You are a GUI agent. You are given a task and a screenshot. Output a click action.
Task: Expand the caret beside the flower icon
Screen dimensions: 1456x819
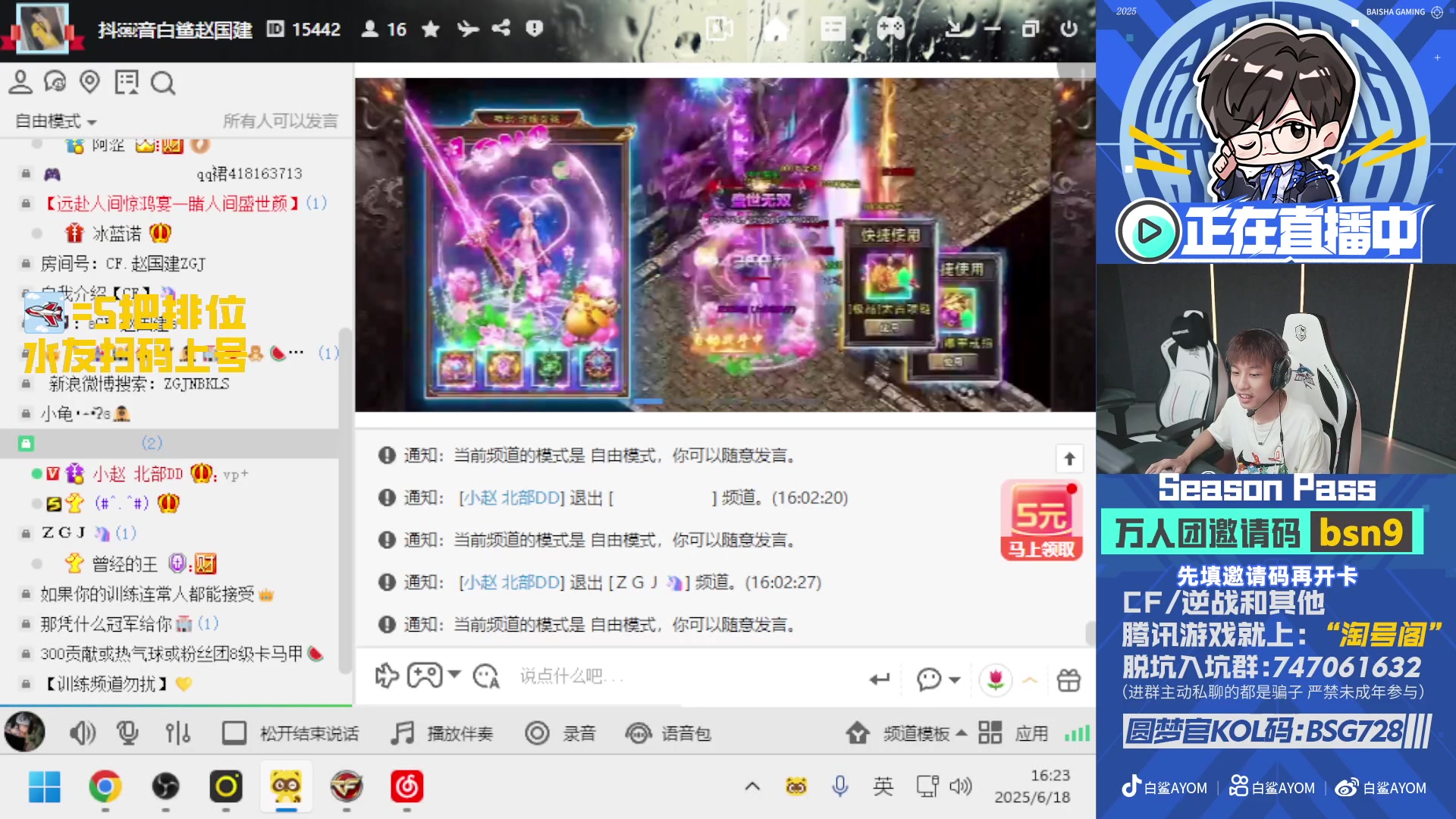(x=1030, y=679)
